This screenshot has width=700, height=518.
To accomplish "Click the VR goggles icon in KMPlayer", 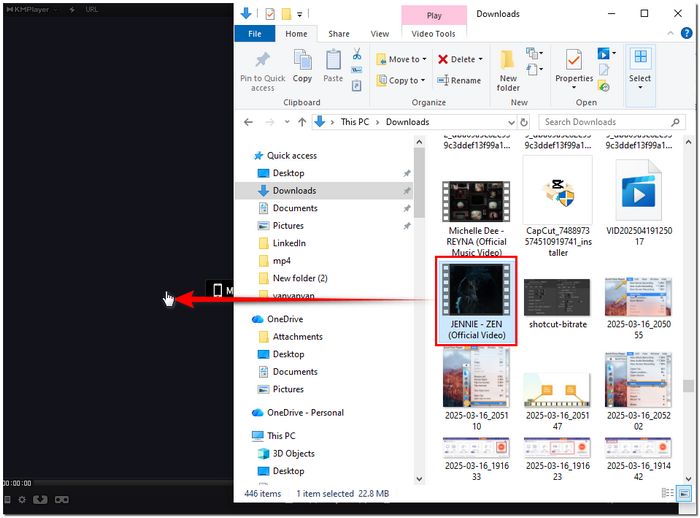I will 61,499.
